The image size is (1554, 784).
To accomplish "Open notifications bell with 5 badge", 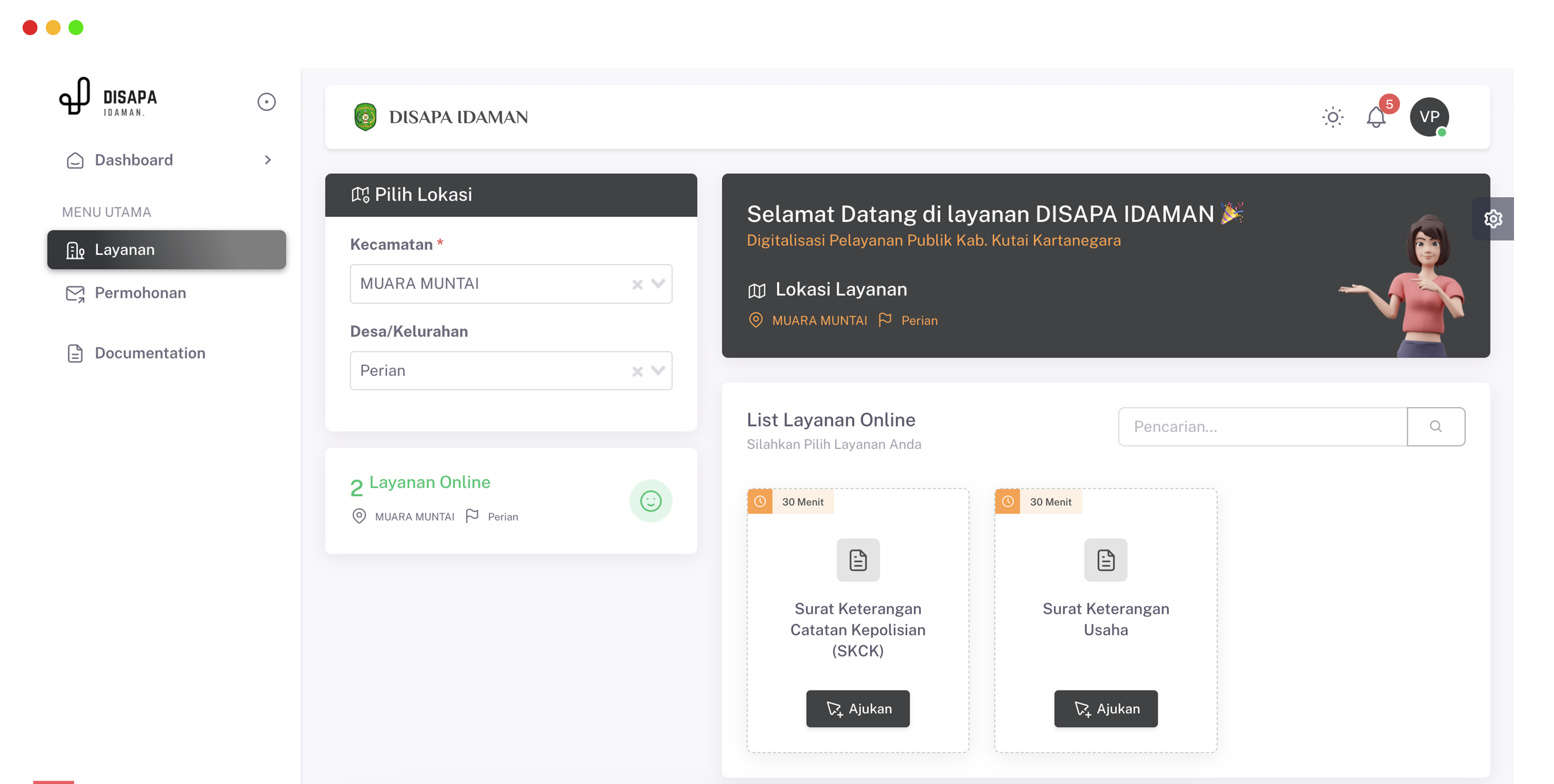I will pos(1375,117).
